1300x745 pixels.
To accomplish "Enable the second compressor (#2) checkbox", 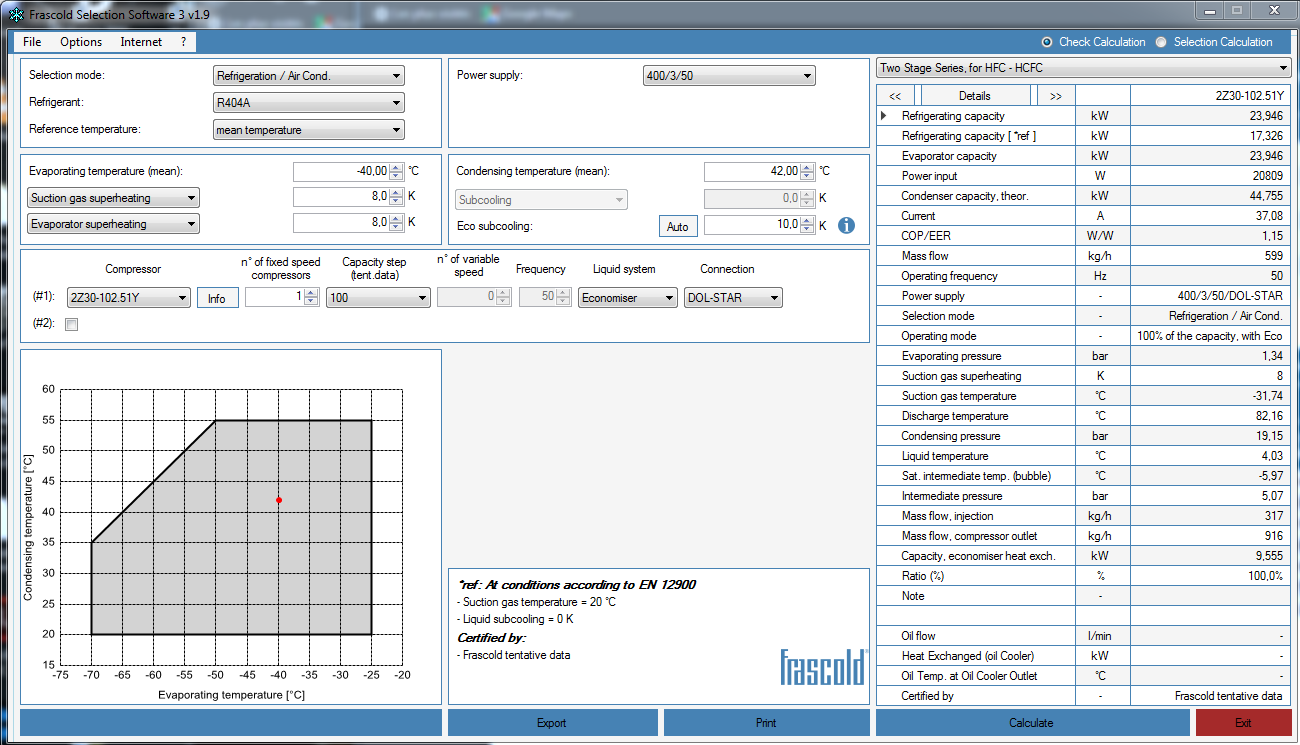I will click(x=71, y=324).
